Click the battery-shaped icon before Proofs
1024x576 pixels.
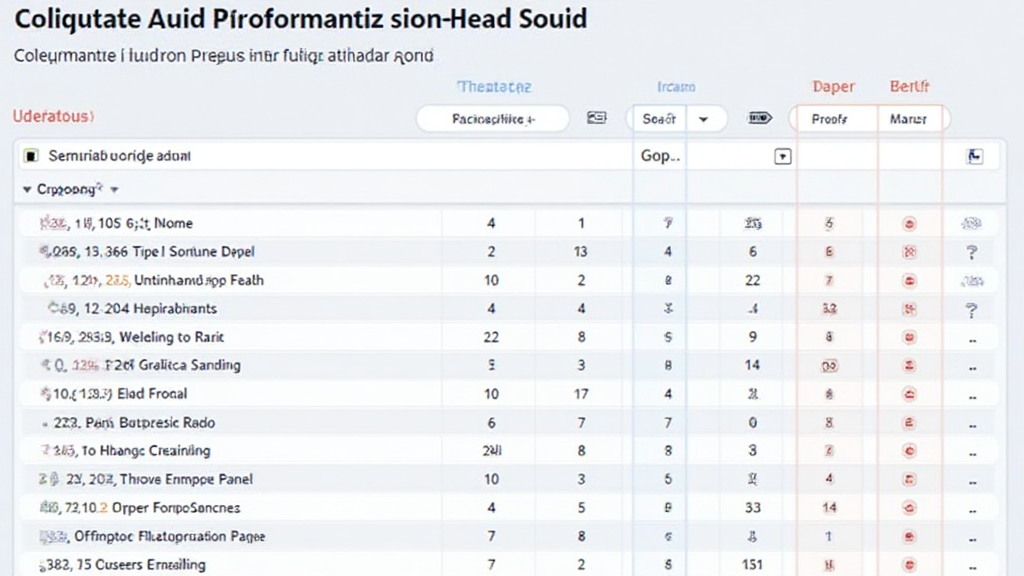click(x=759, y=118)
